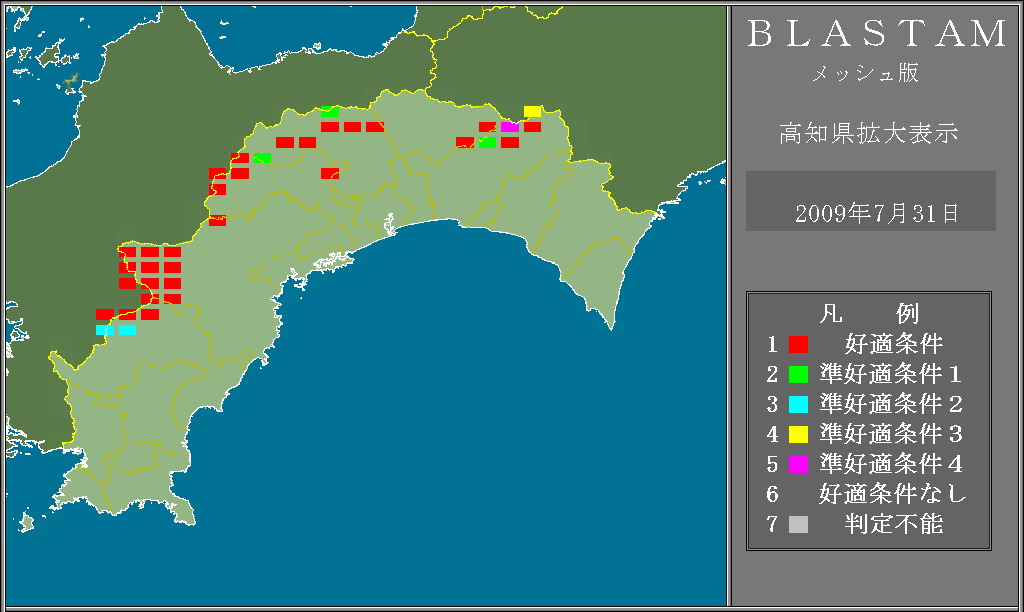
Task: Select the red cell right of the magenta cell
Action: coord(532,127)
